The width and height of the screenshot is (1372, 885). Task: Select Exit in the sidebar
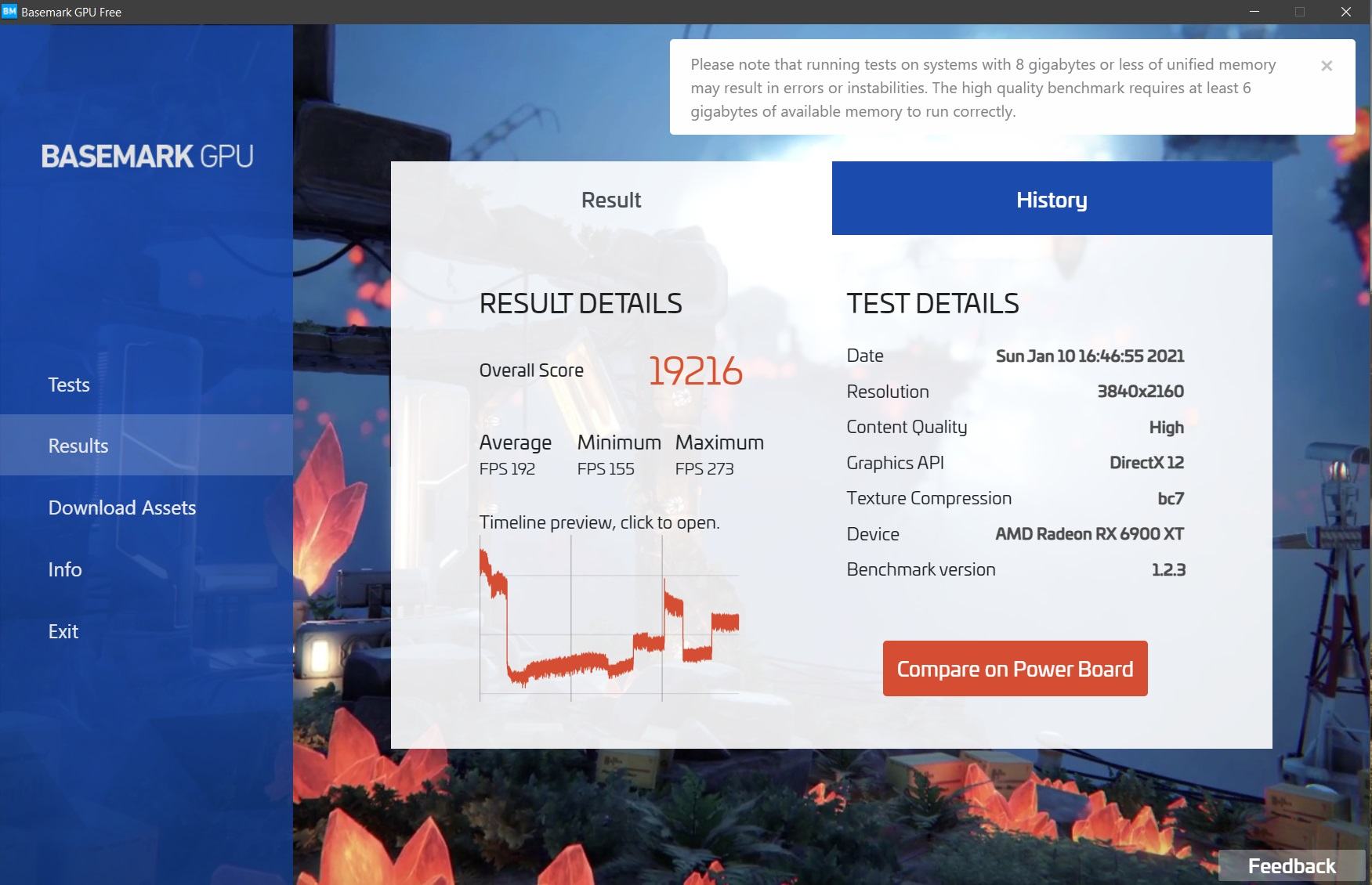coord(147,631)
